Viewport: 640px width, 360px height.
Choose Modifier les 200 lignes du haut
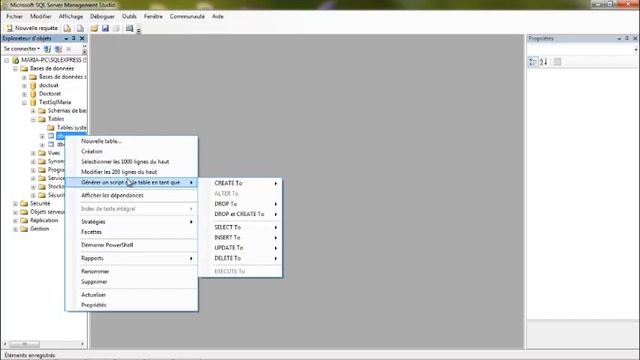click(131, 172)
